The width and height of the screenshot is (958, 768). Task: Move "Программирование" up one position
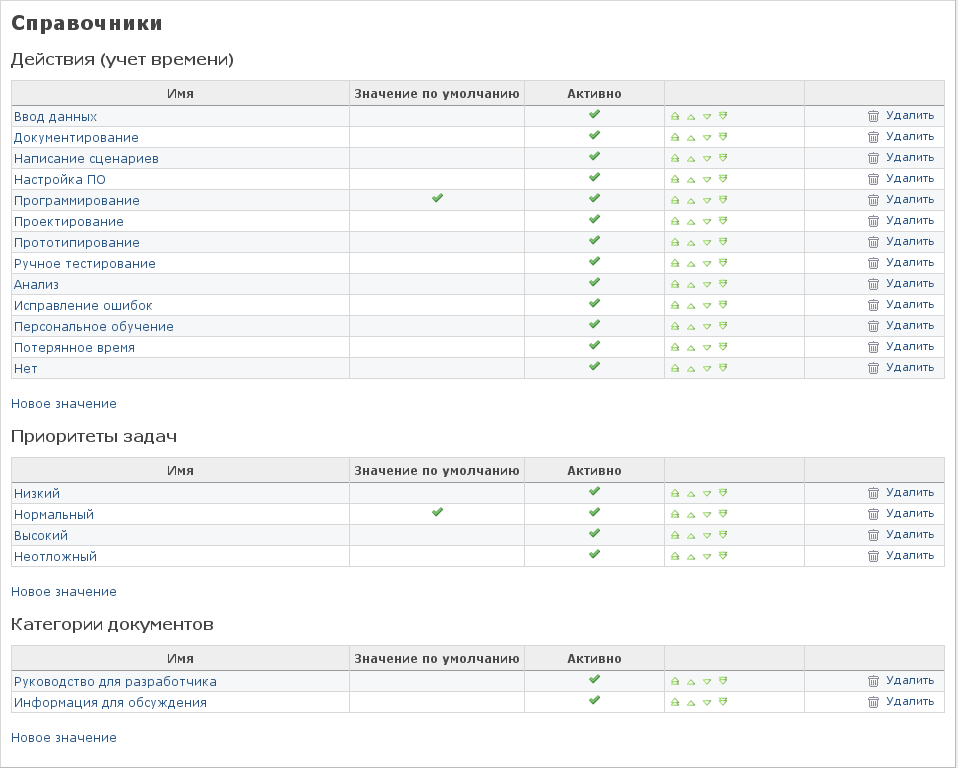[691, 200]
